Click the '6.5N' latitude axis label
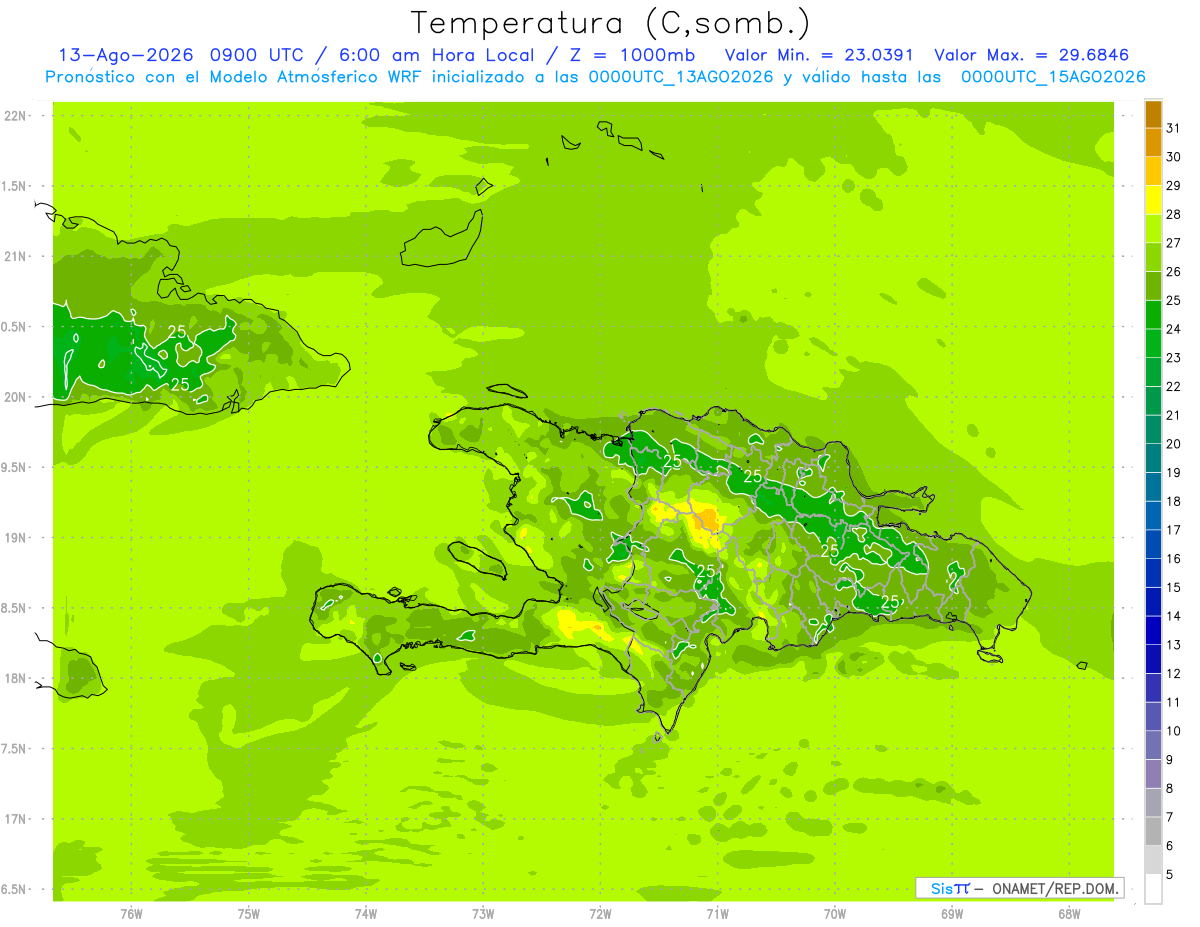The width and height of the screenshot is (1200, 927). point(15,890)
